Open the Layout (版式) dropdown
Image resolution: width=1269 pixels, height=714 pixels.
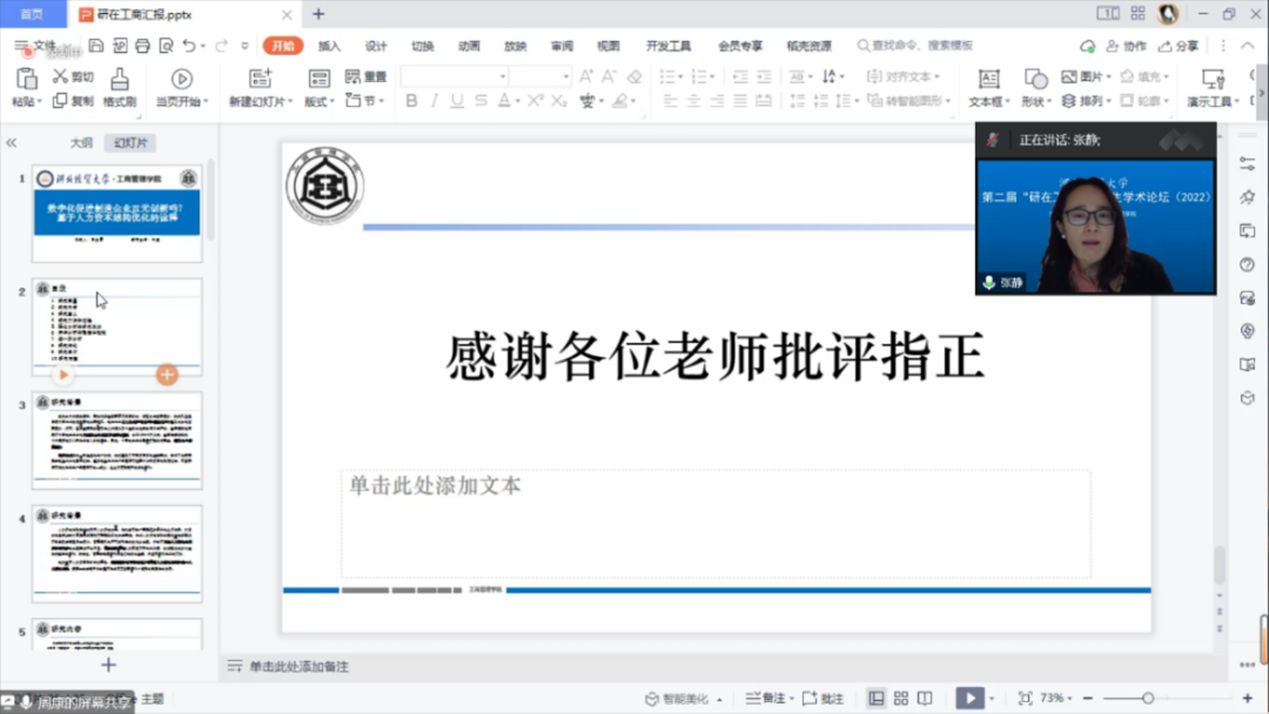click(x=319, y=101)
